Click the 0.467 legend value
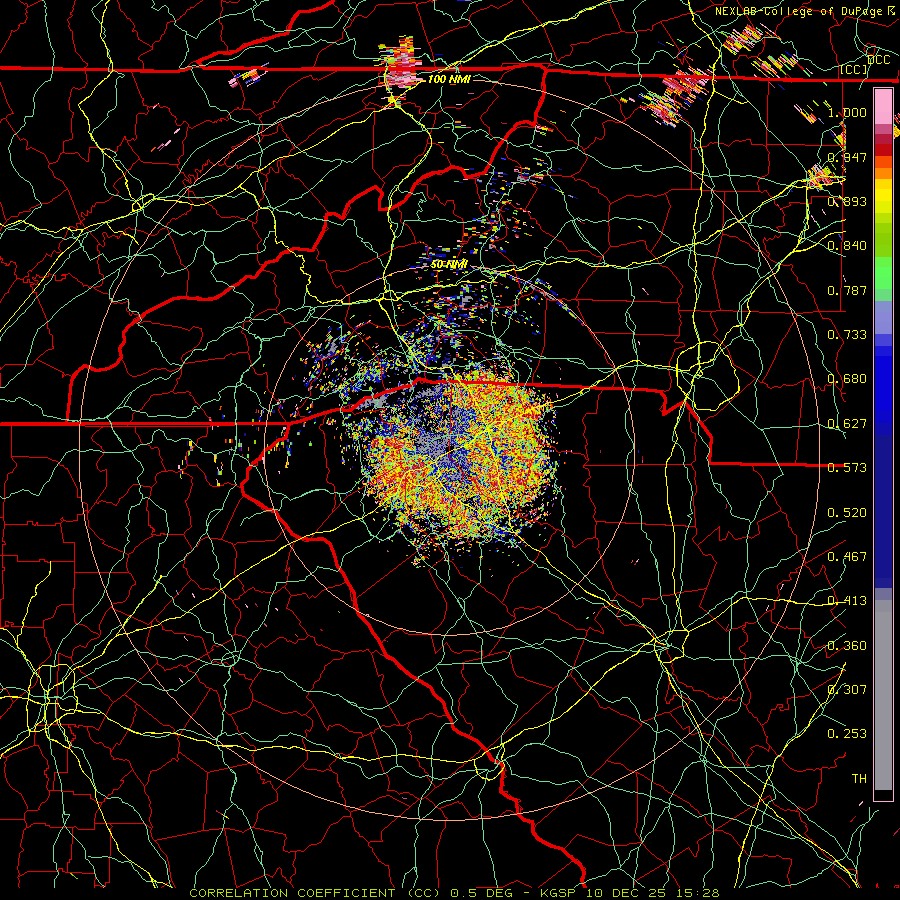The width and height of the screenshot is (900, 900). click(x=847, y=557)
